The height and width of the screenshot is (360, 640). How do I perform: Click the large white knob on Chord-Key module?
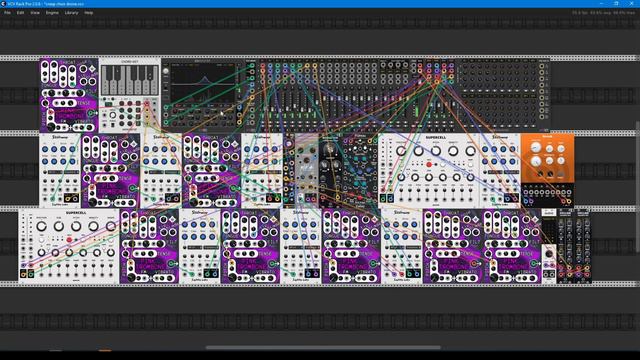tap(113, 116)
